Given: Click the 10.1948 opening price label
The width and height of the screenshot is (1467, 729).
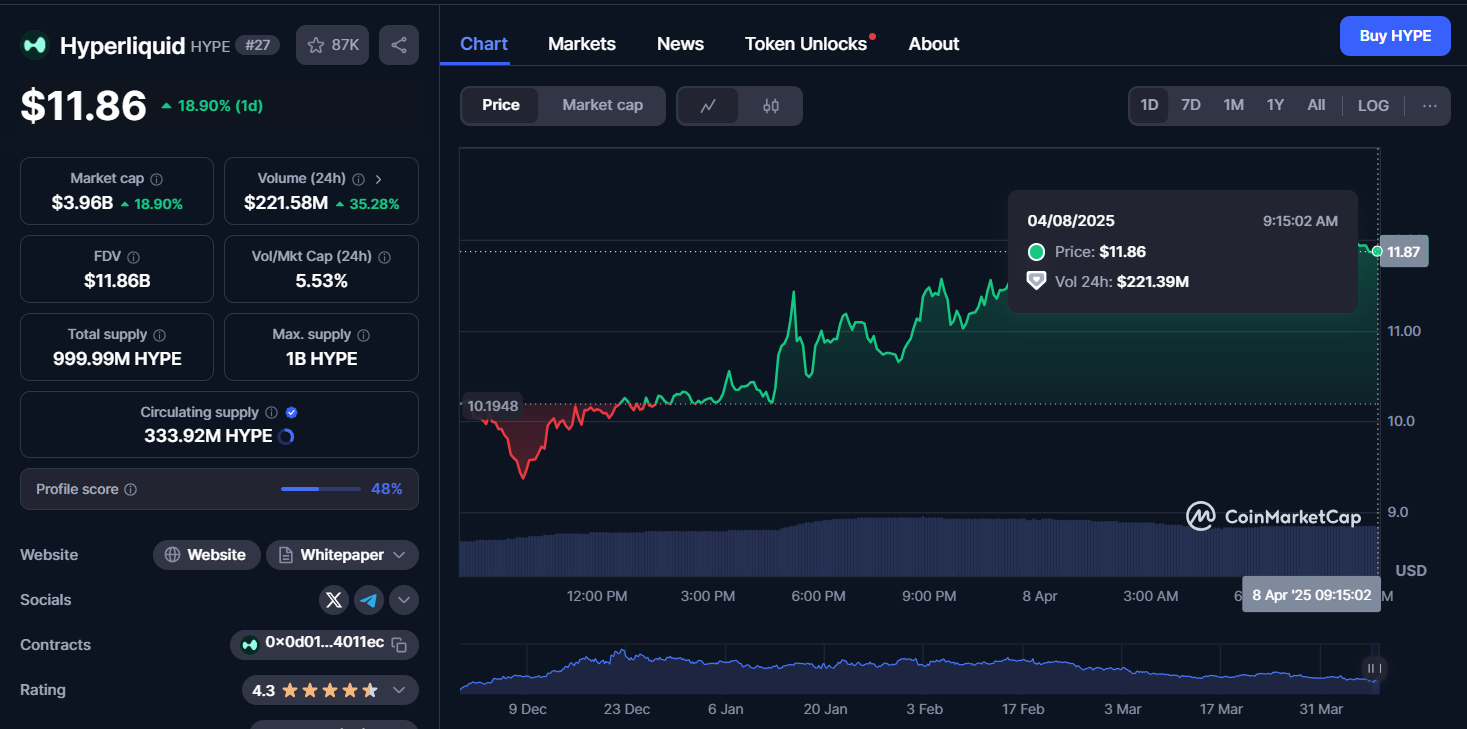Looking at the screenshot, I should click(x=493, y=405).
